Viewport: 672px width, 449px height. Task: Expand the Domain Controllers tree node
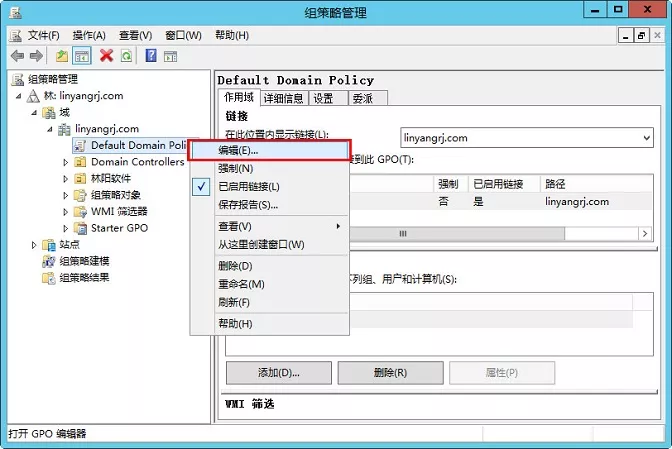click(66, 162)
